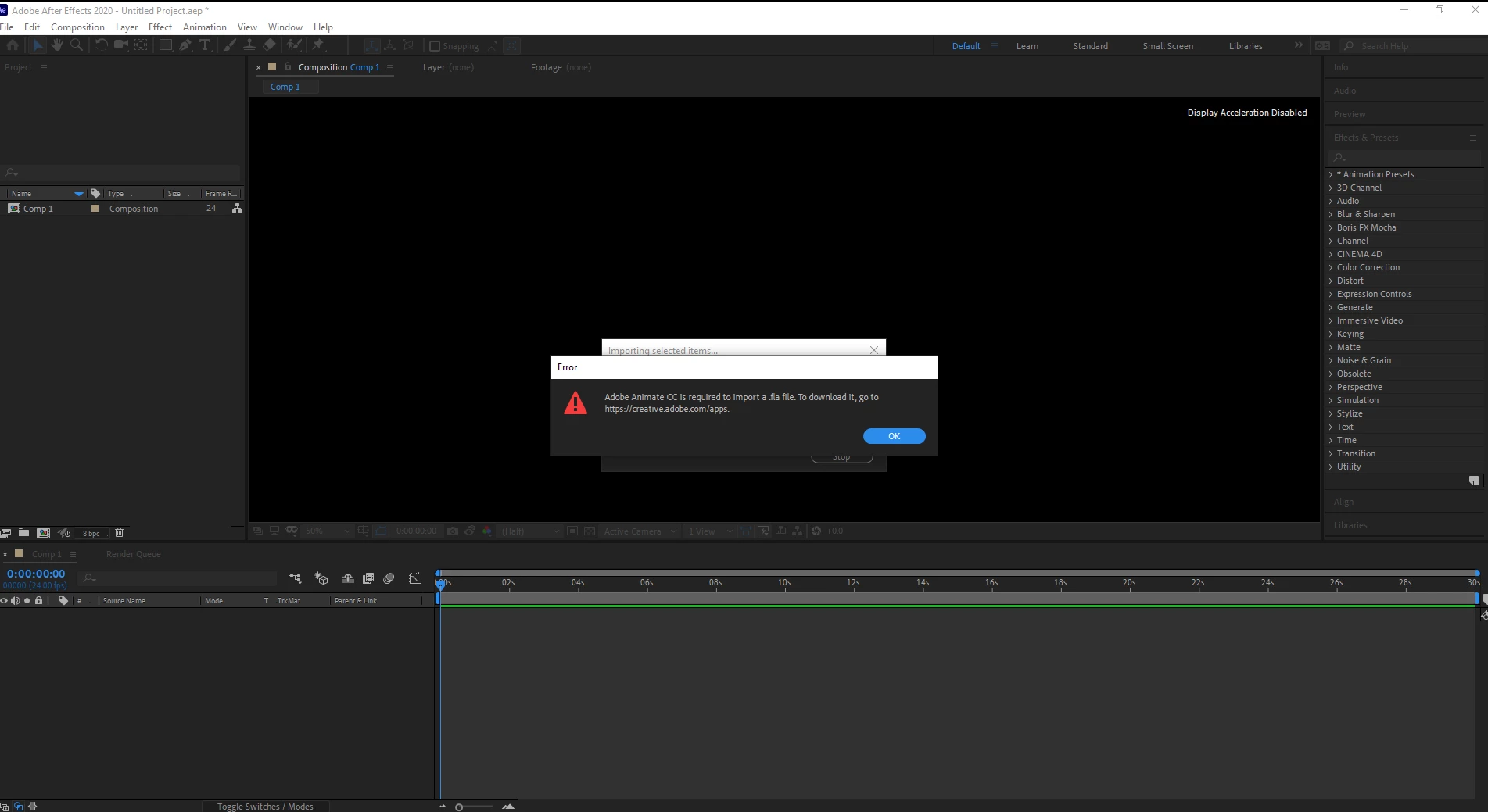Open flowchart view icon beside Comp 1 row
The image size is (1488, 812).
237,209
